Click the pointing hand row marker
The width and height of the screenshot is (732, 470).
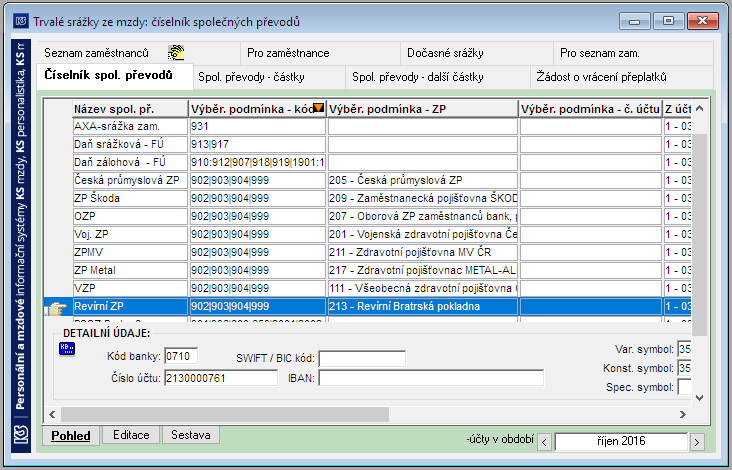56,308
